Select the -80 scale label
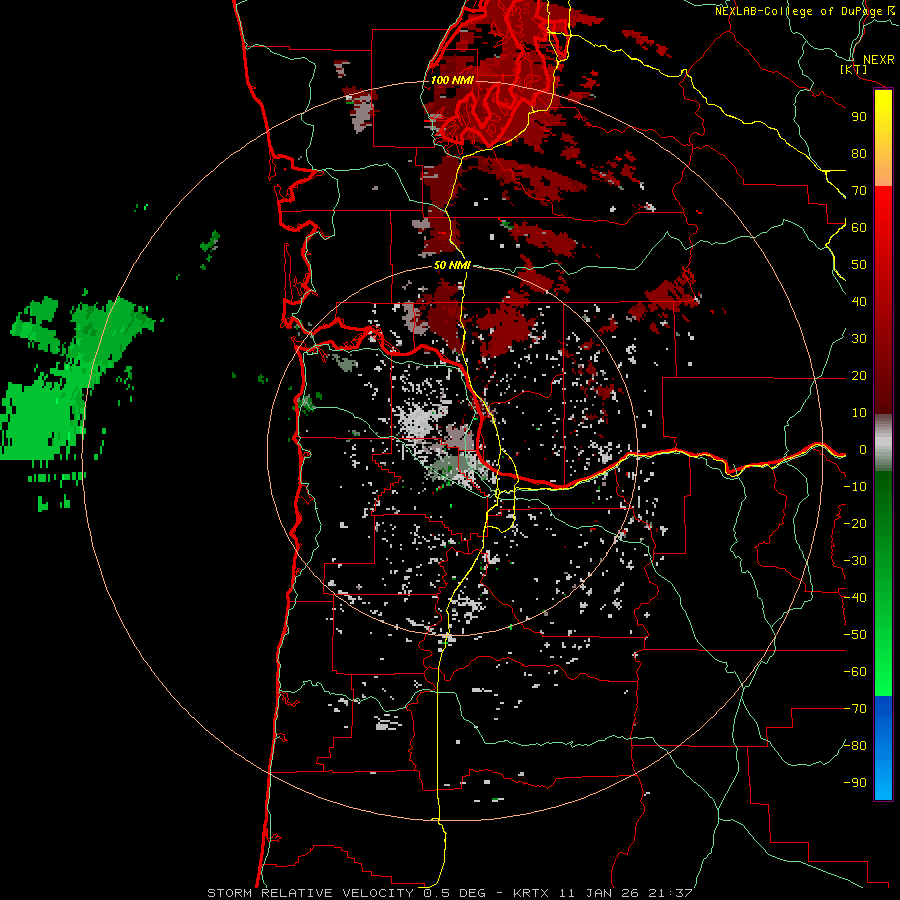The height and width of the screenshot is (900, 900). click(x=855, y=746)
